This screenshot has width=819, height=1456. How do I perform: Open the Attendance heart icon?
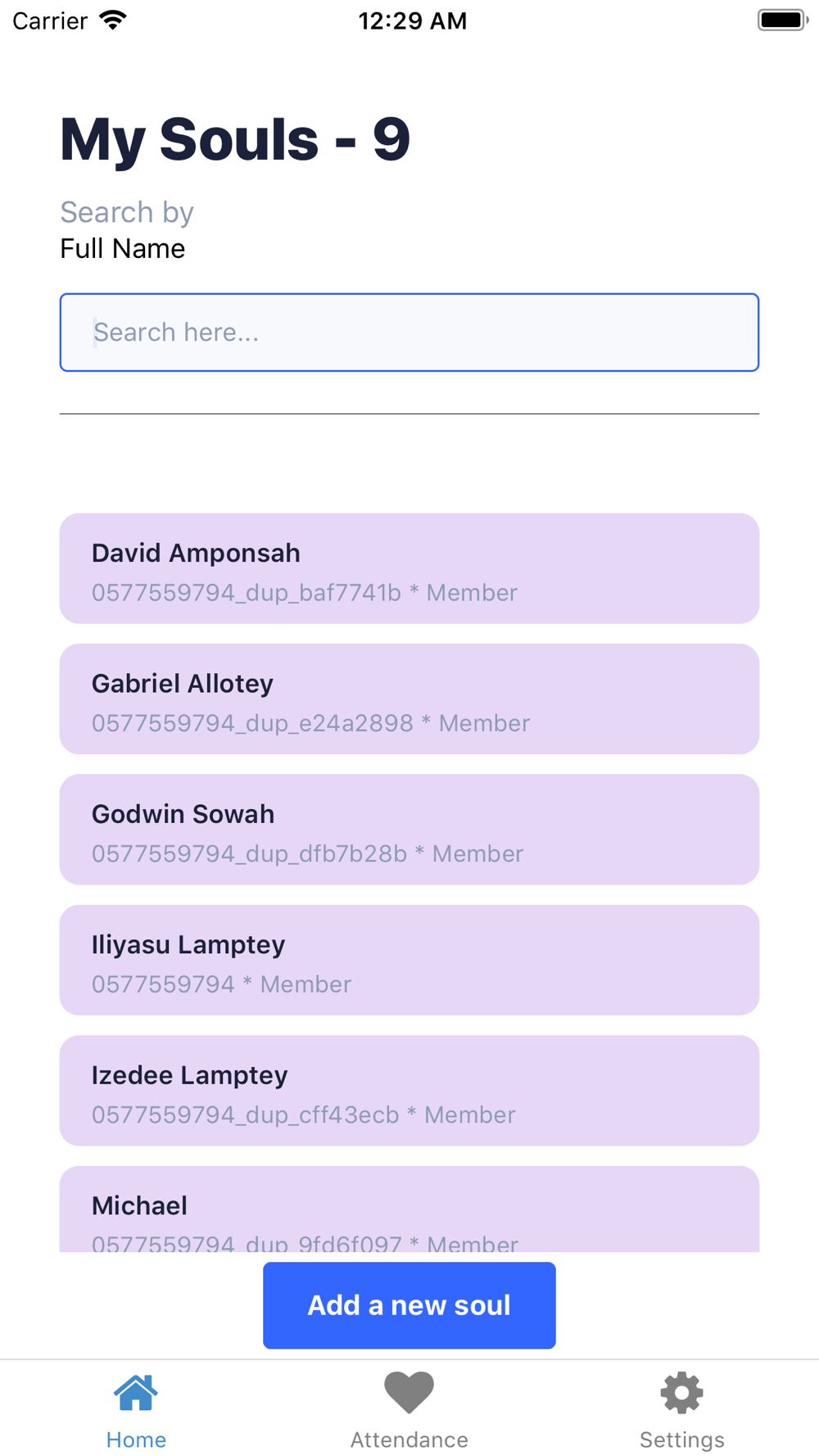(409, 1393)
